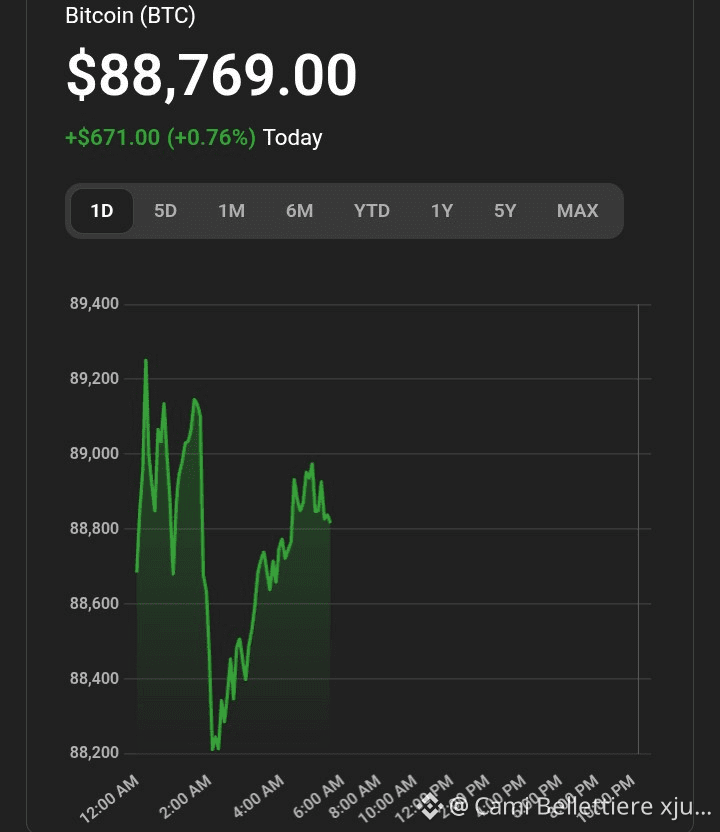720x832 pixels.
Task: Click the 88,200 y-axis label
Action: tap(94, 752)
